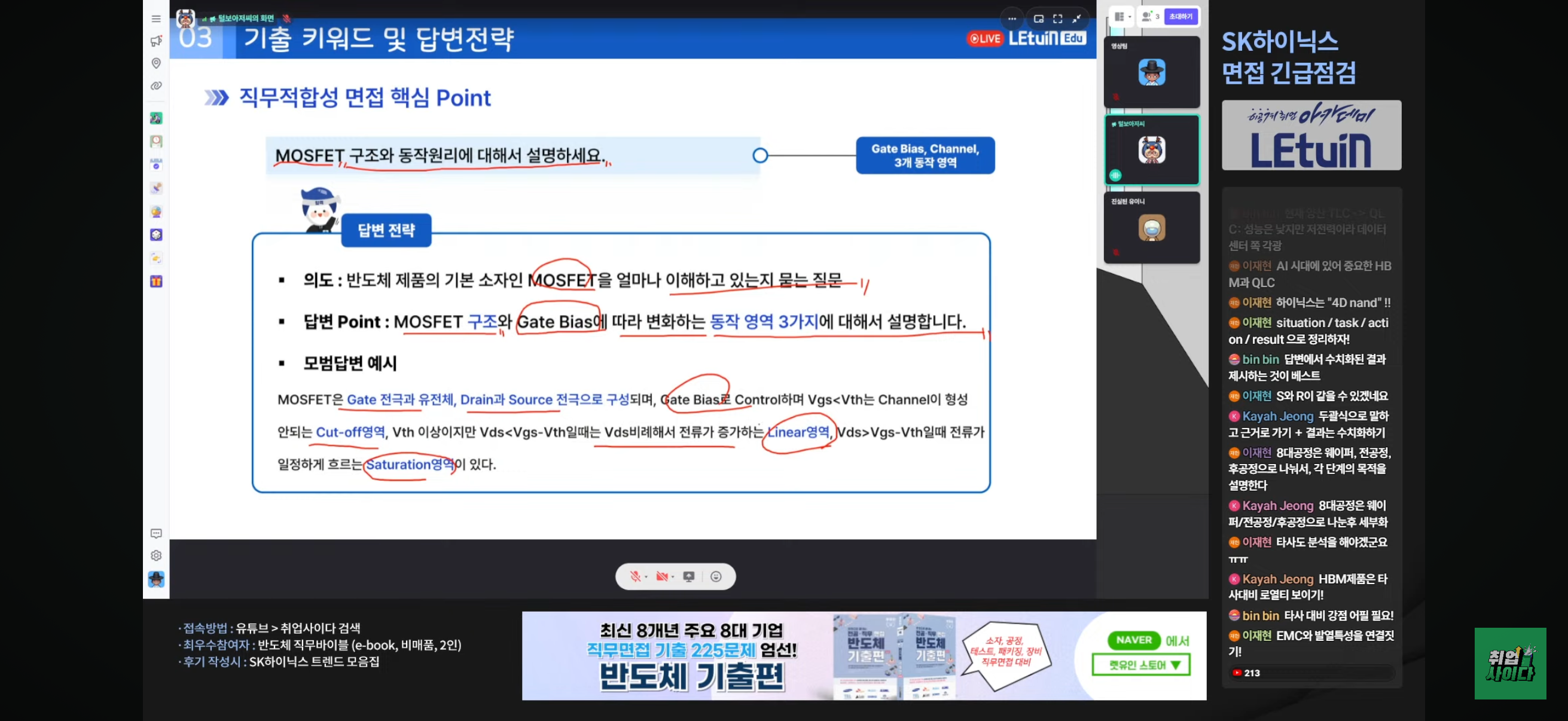Screen dimensions: 1568x721
Task: Open the emoji reaction button
Action: pos(716,576)
